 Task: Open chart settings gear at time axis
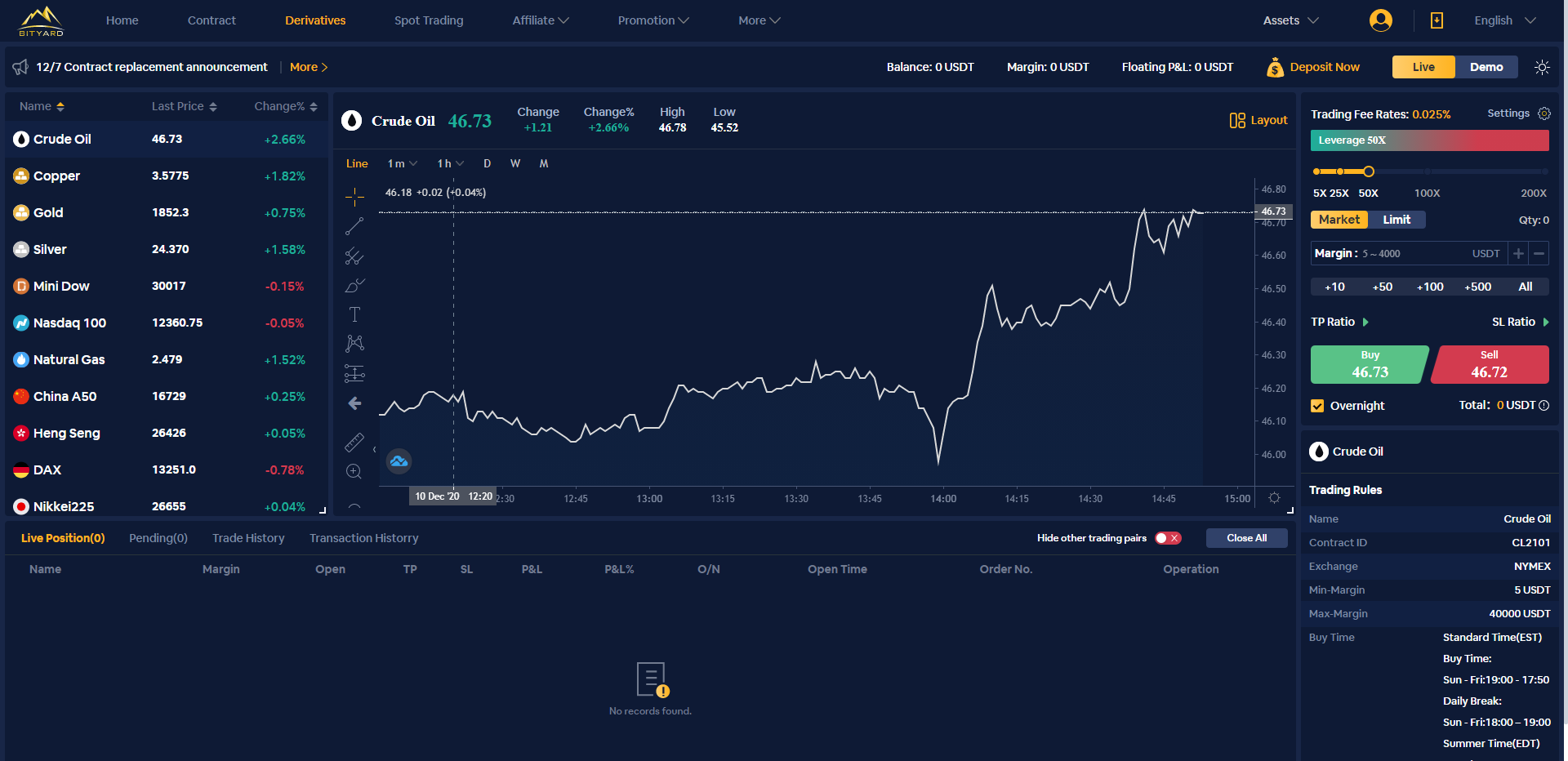pos(1274,498)
